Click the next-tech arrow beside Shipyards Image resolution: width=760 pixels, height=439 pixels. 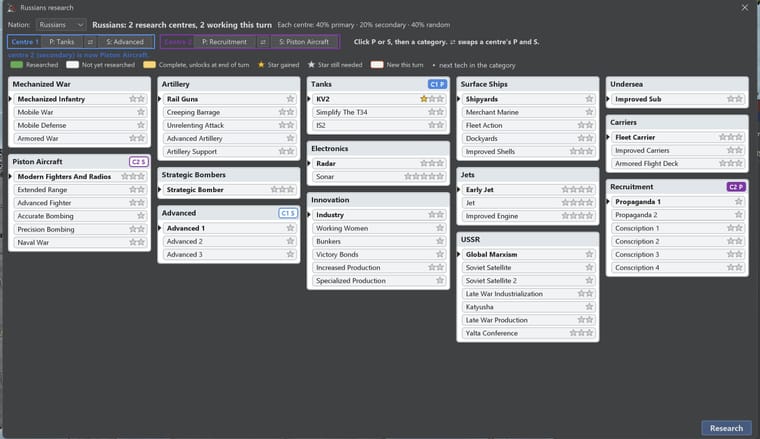pos(459,99)
